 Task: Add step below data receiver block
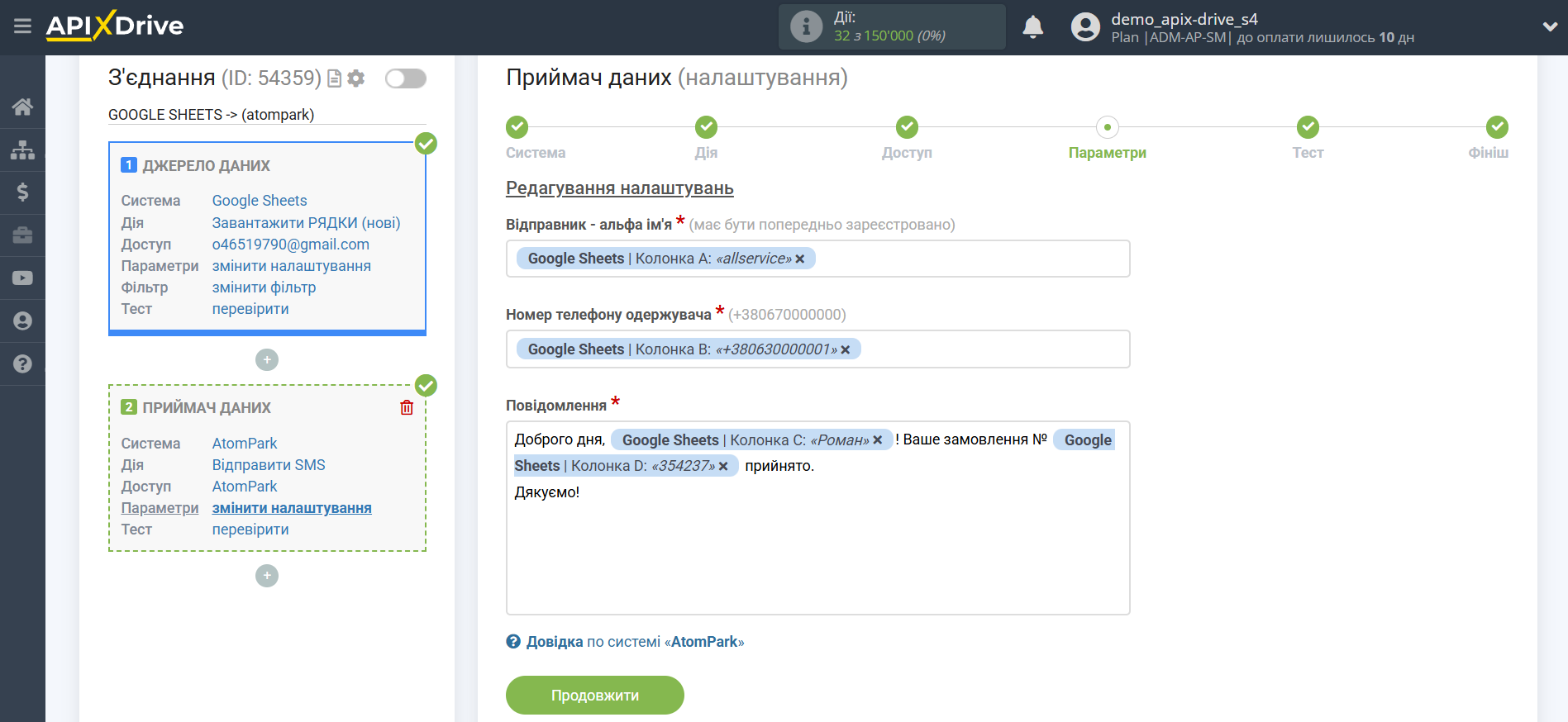[x=267, y=576]
